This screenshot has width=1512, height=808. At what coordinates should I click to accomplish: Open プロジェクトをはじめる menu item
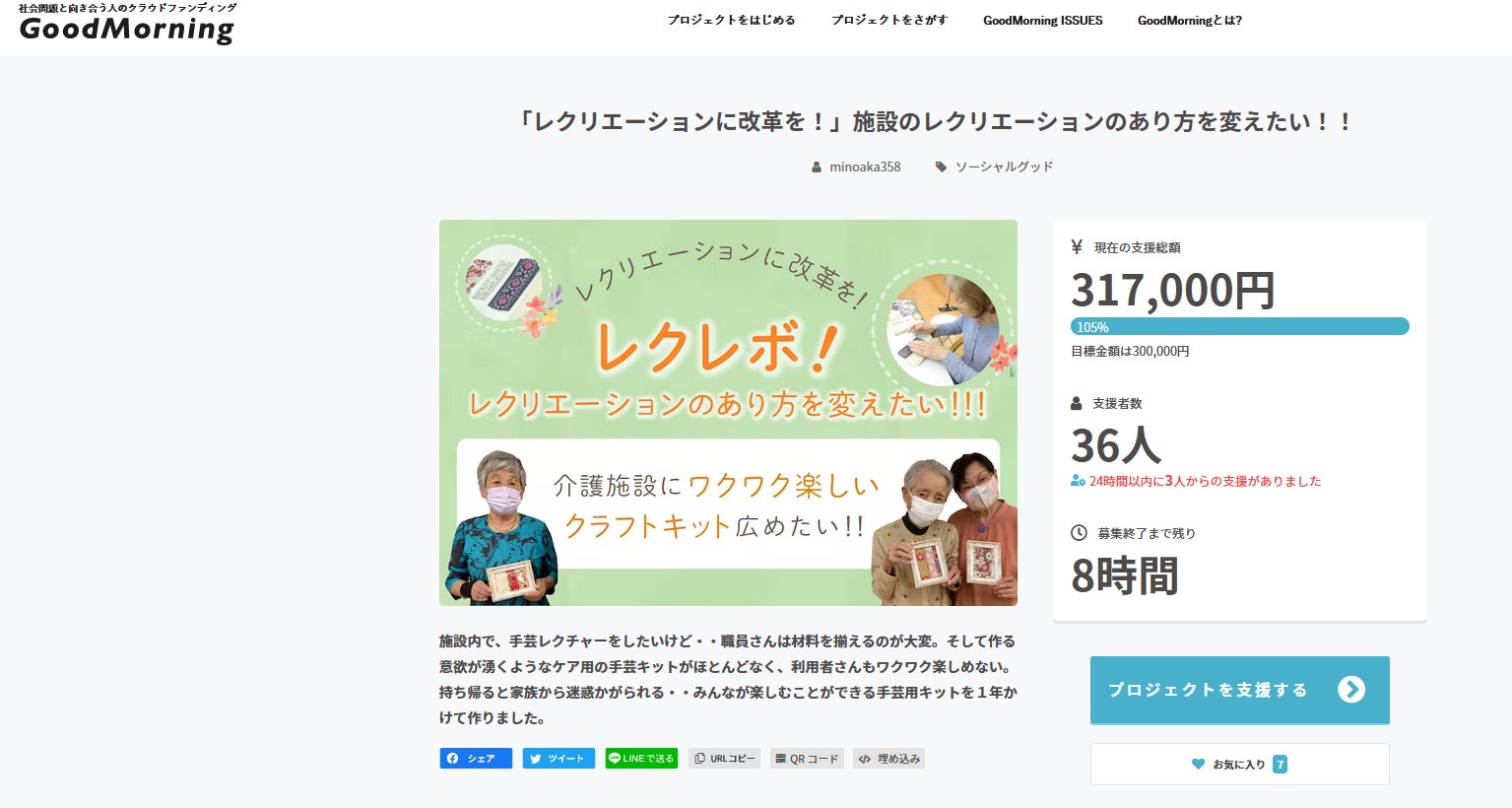731,20
